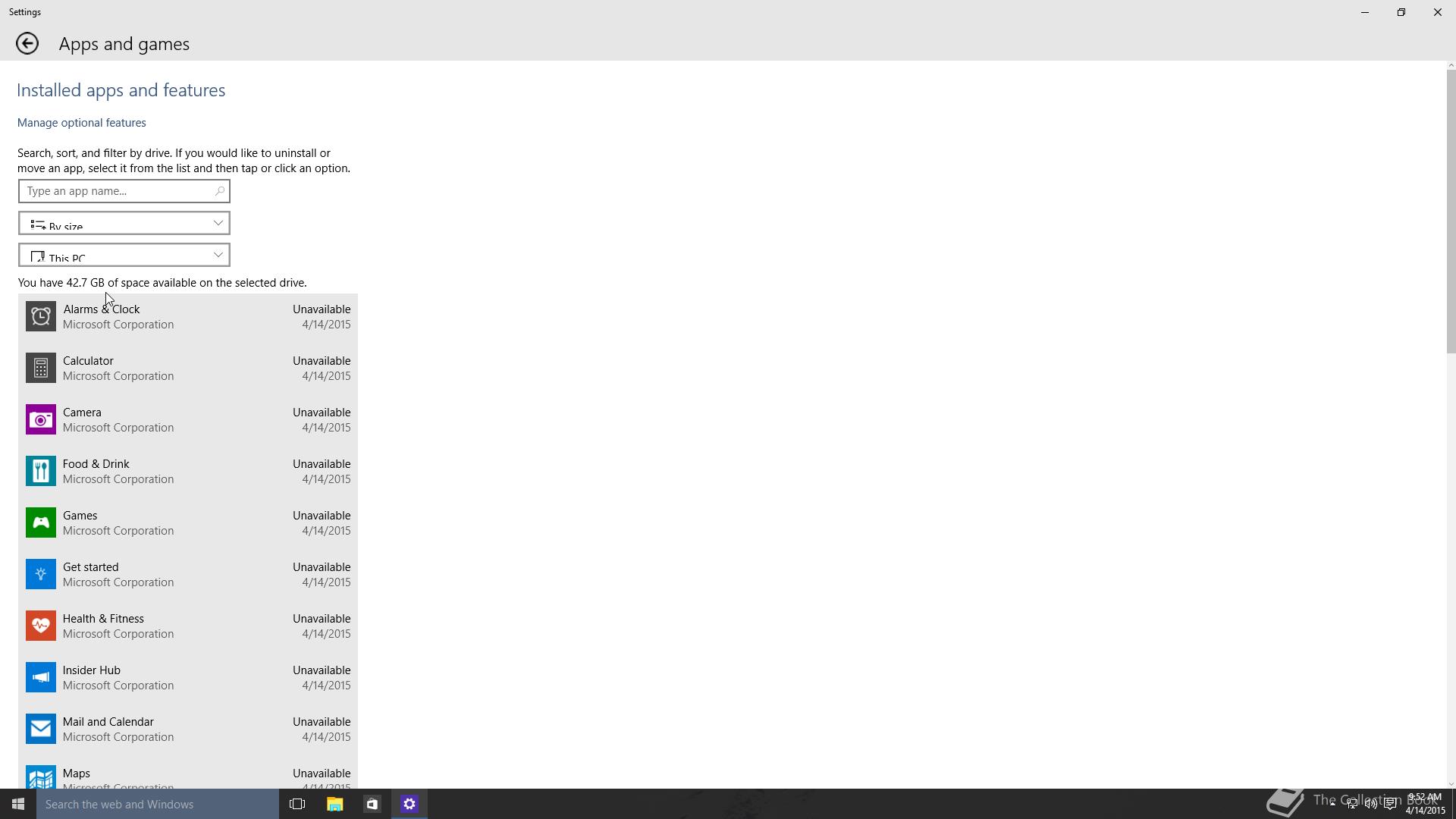Select the Insider Hub megaphone icon
The height and width of the screenshot is (819, 1456).
[x=41, y=677]
